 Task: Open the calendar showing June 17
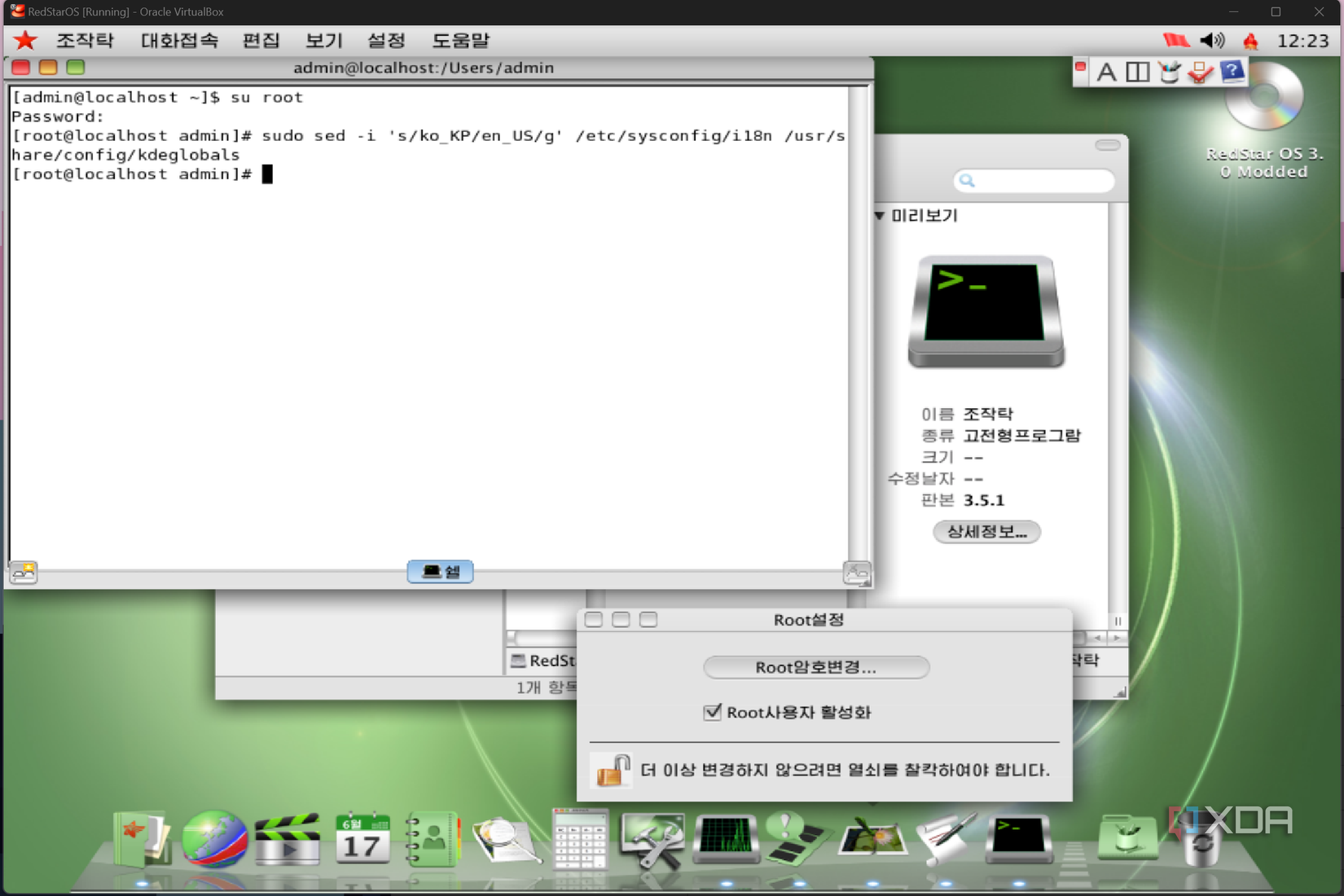point(362,839)
